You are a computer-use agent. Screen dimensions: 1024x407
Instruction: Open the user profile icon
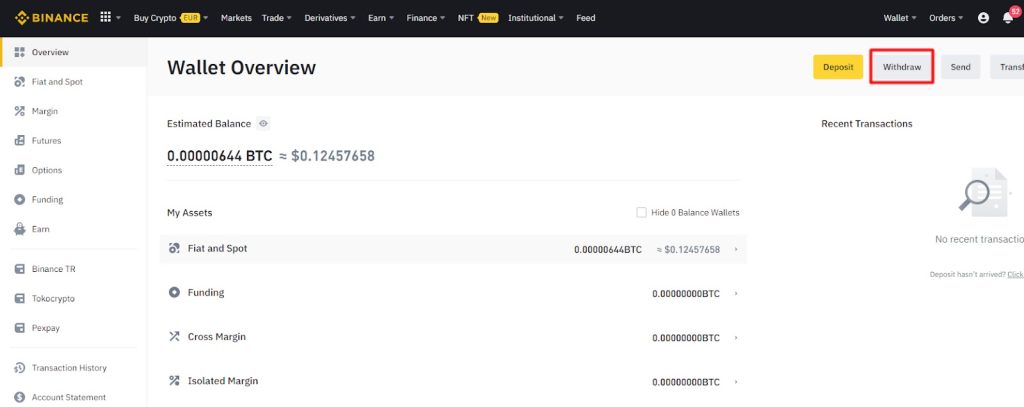pyautogui.click(x=984, y=18)
